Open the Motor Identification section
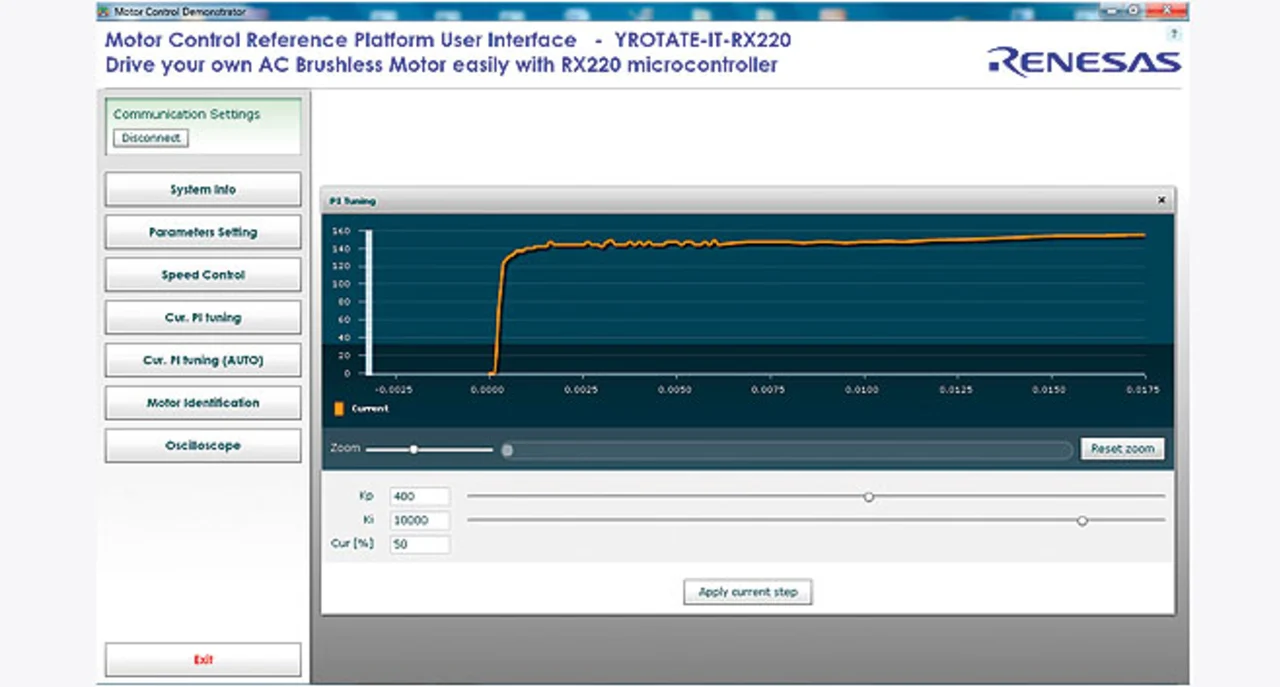This screenshot has width=1280, height=687. [203, 403]
